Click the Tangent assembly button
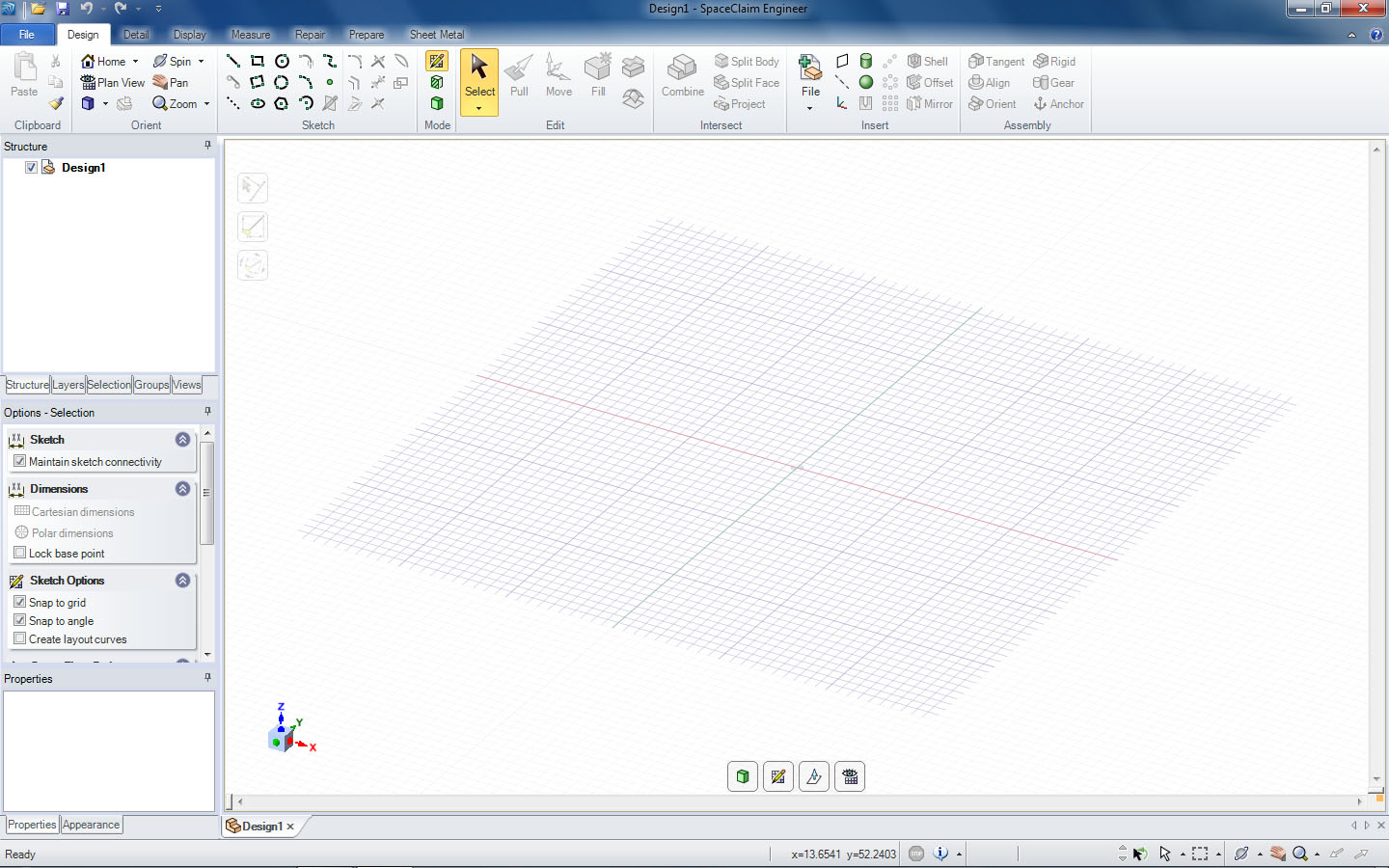 pos(996,61)
